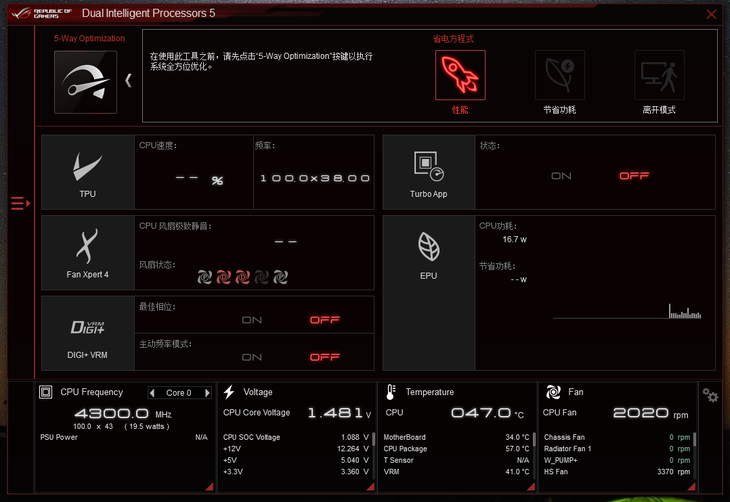Switch active frequency mode ON
The image size is (730, 502).
252,357
